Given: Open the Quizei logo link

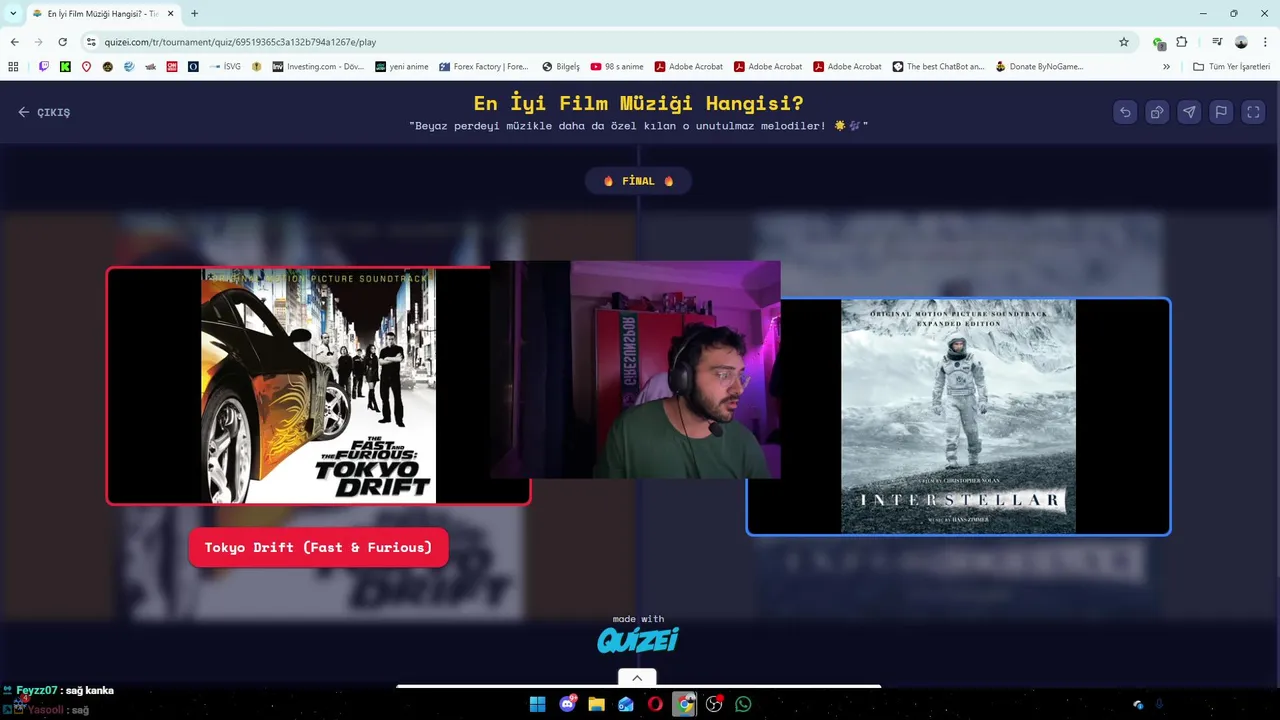Looking at the screenshot, I should click(638, 639).
